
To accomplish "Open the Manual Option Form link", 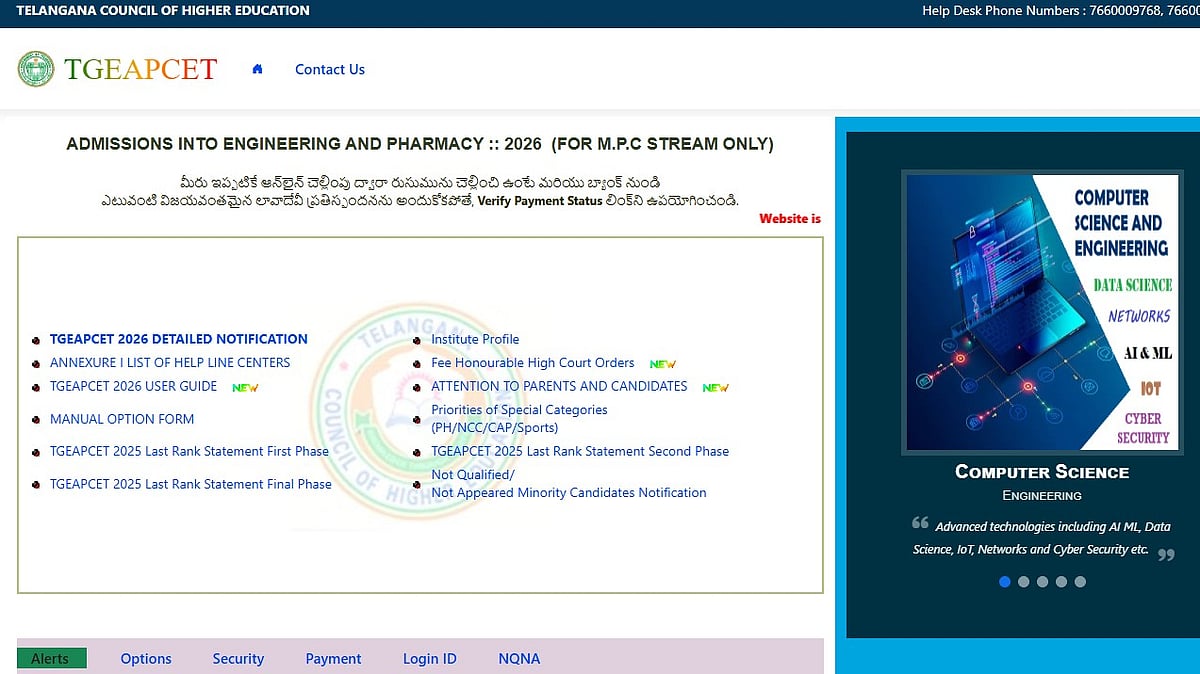I will coord(122,419).
